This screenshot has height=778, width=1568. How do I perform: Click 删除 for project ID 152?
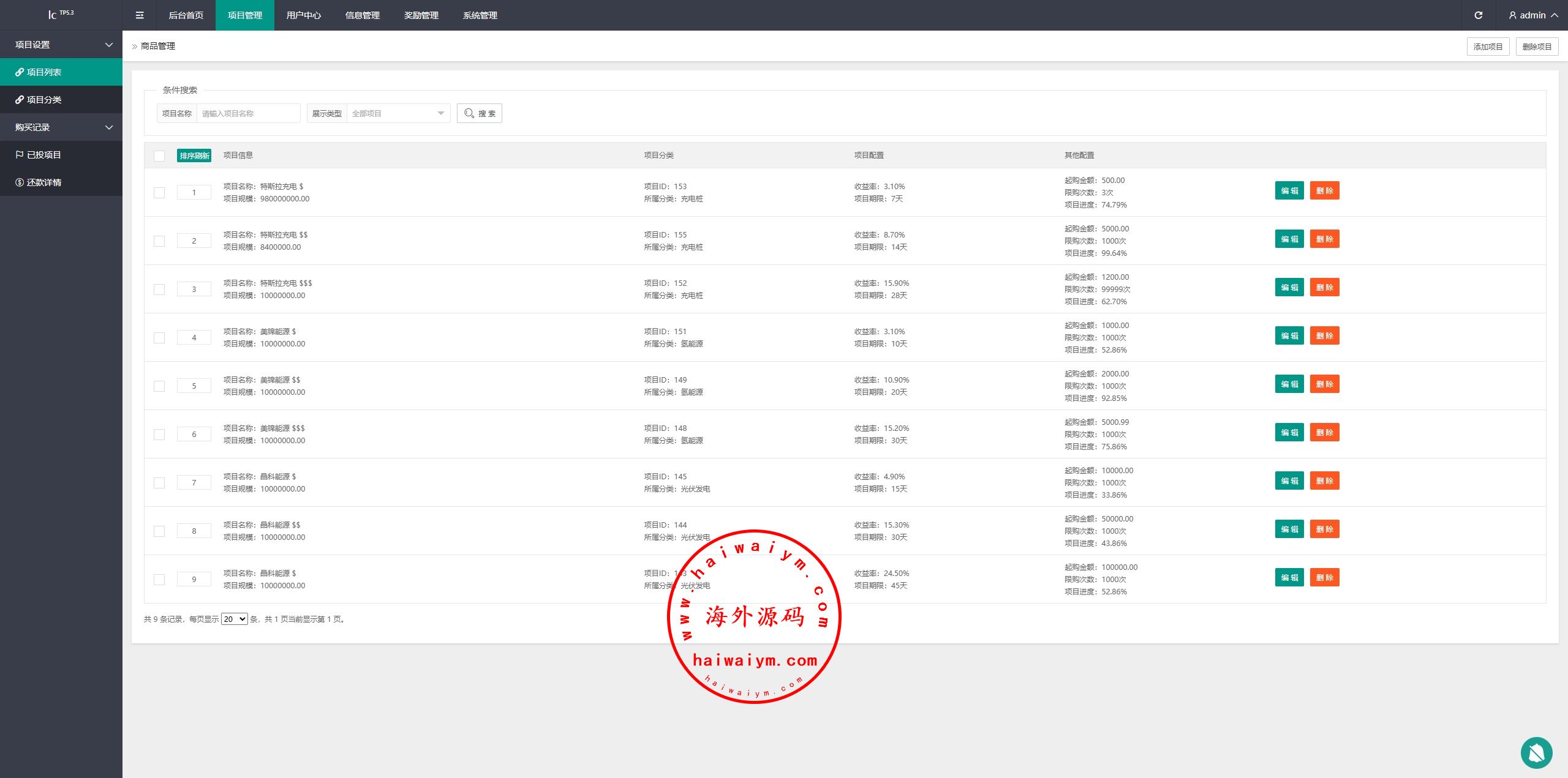[1324, 288]
